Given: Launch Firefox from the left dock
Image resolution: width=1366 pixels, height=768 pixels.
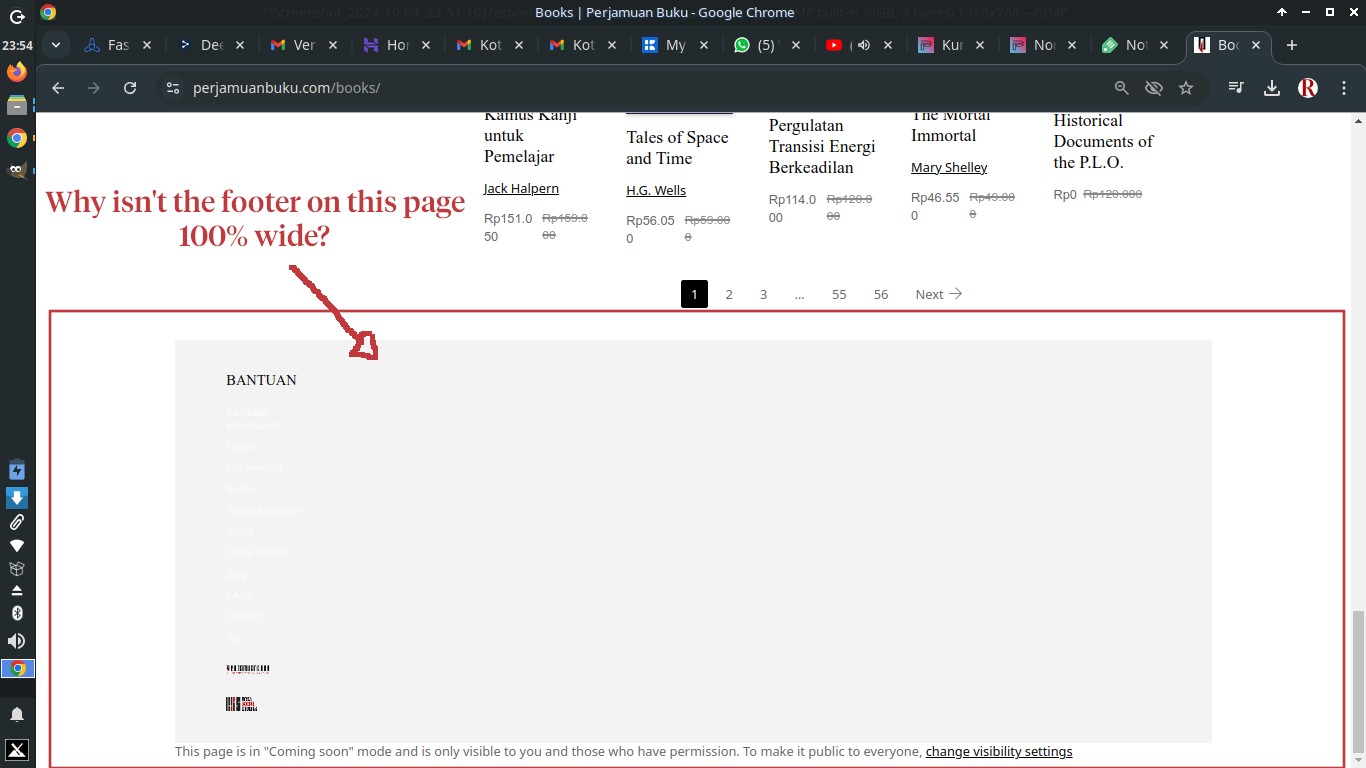Looking at the screenshot, I should pos(17,72).
